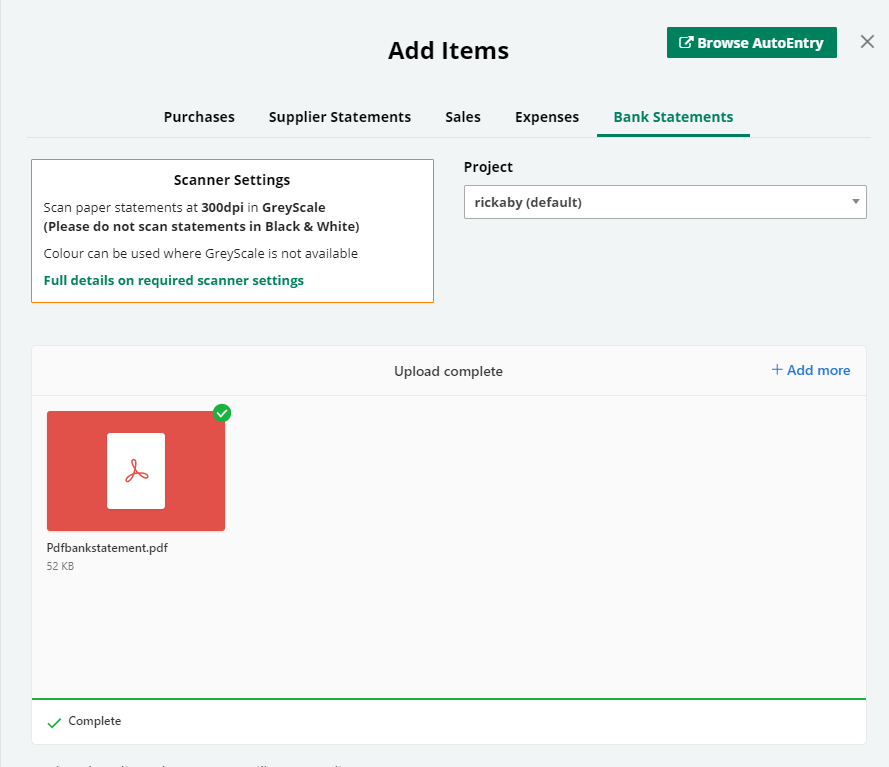Click the Add Items dialog title

(448, 50)
